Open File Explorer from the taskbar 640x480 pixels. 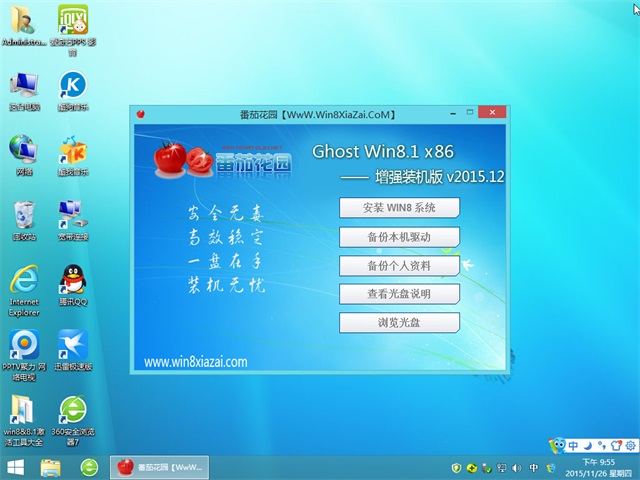coord(50,467)
